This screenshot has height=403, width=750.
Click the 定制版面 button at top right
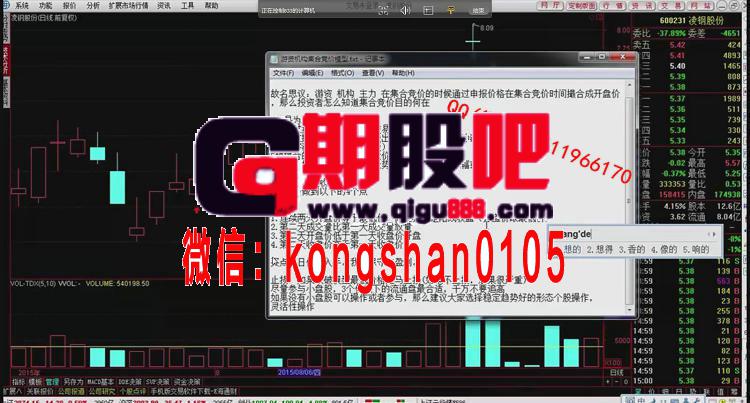tap(582, 6)
